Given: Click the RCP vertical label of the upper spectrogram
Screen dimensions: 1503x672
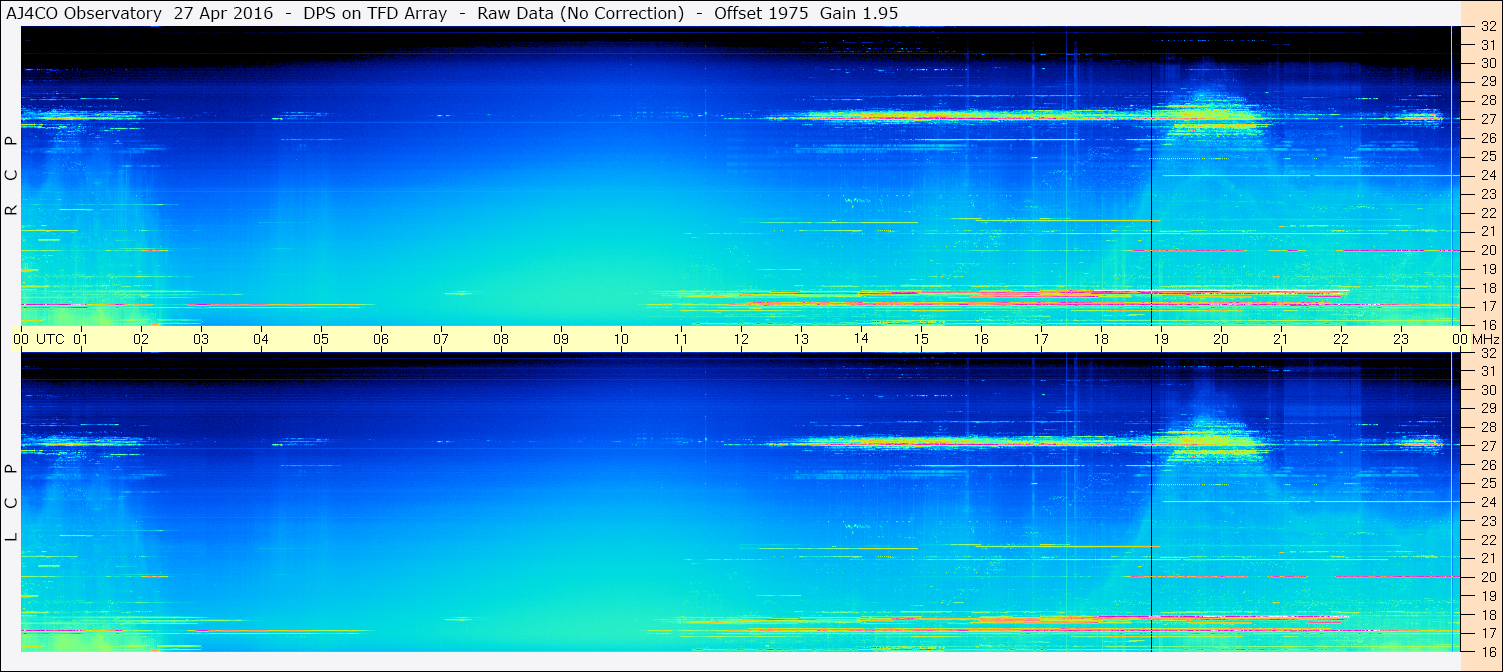Looking at the screenshot, I should point(11,176).
